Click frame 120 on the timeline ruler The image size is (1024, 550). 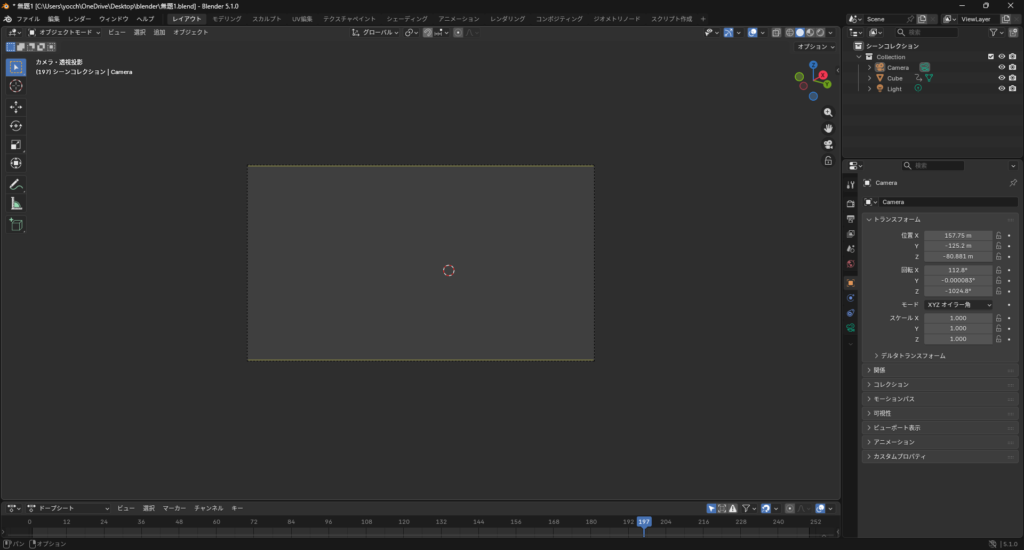(x=403, y=522)
